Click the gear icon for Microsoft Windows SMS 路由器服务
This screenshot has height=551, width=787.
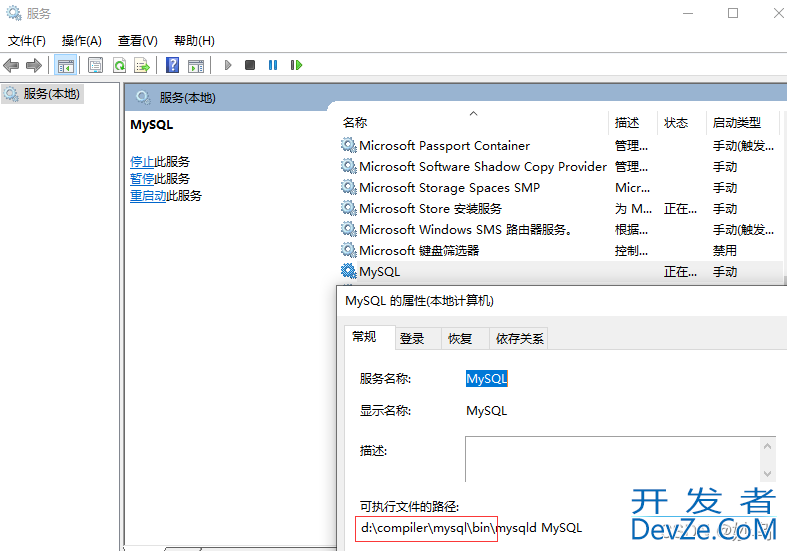click(x=348, y=229)
